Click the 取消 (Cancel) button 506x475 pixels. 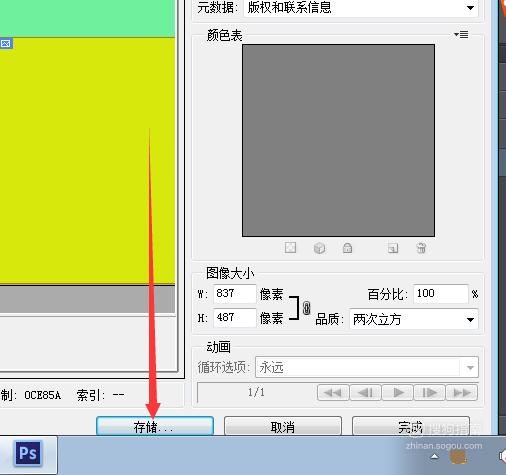[x=283, y=426]
